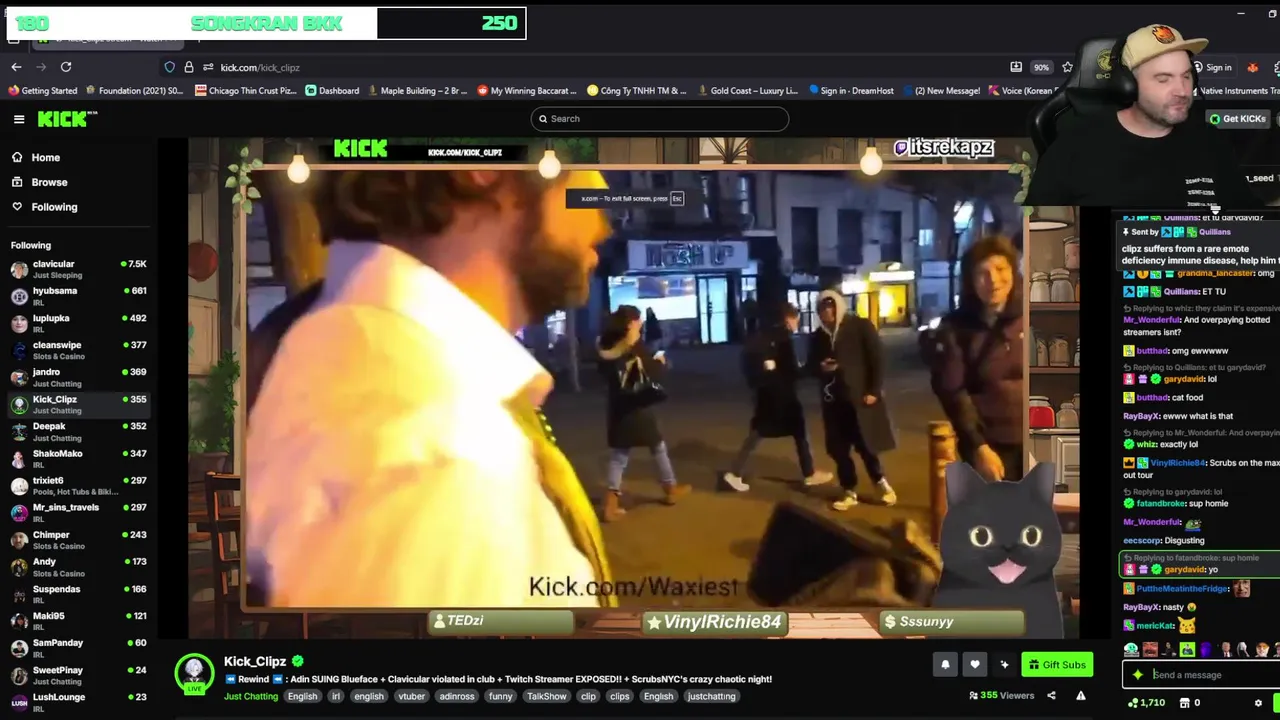1280x720 pixels.
Task: Click the green KICK logo
Action: (67, 119)
